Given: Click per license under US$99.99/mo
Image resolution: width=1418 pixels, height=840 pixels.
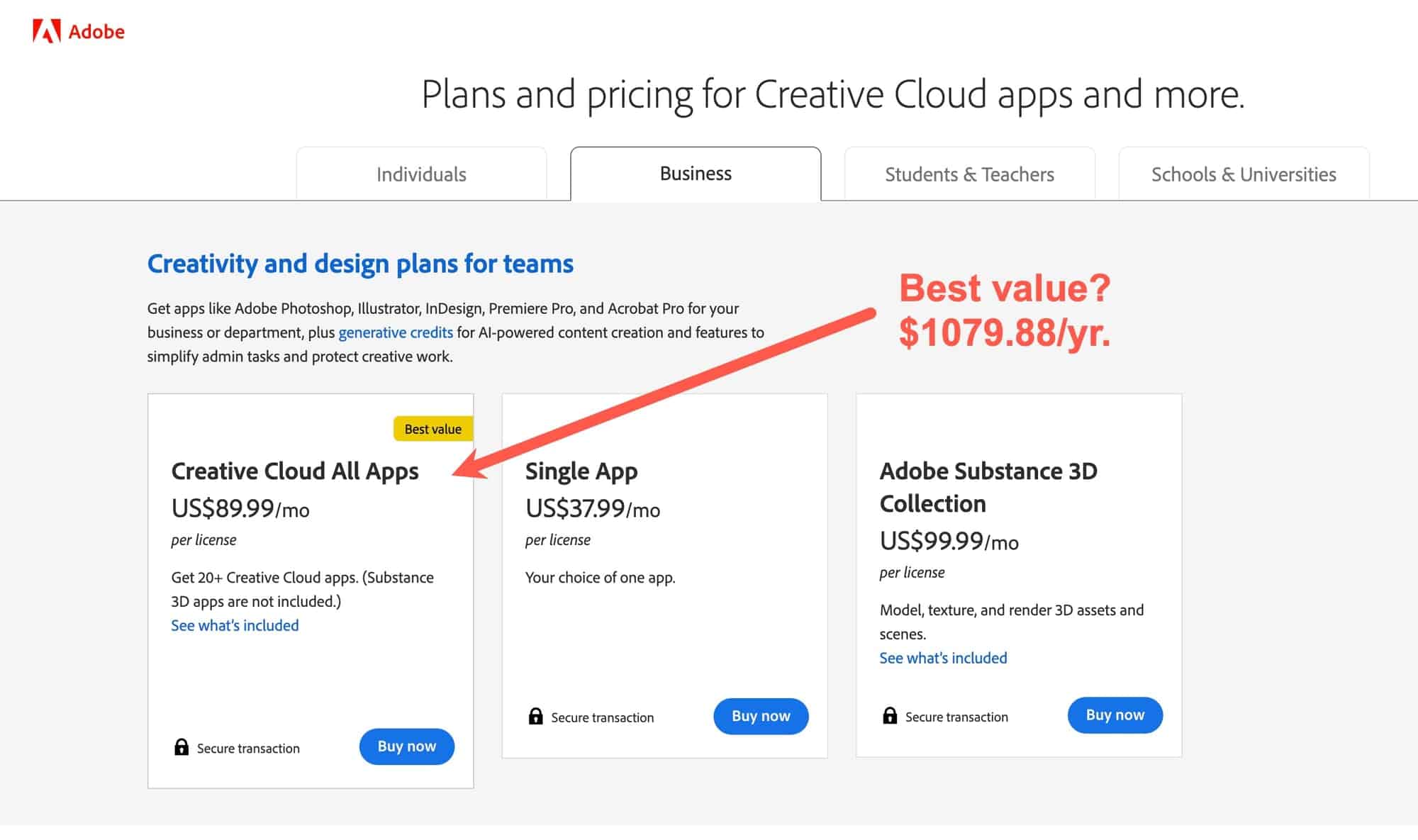Looking at the screenshot, I should [x=912, y=573].
